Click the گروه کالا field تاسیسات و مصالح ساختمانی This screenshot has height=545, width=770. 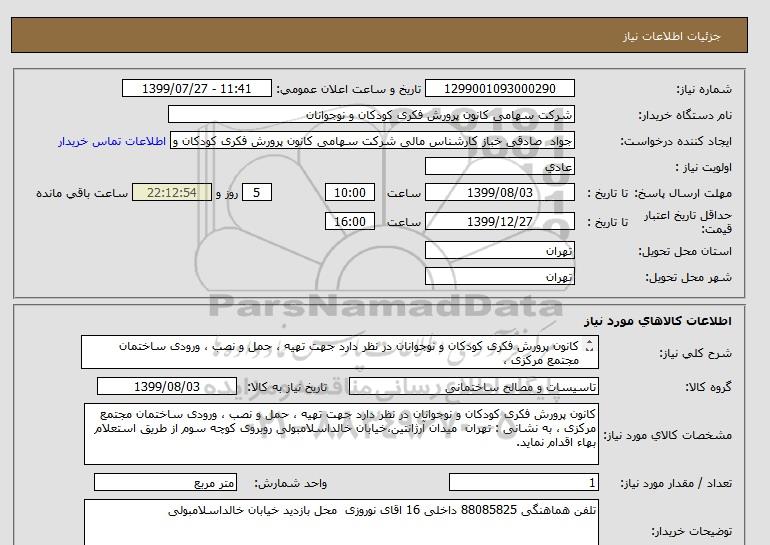(474, 386)
